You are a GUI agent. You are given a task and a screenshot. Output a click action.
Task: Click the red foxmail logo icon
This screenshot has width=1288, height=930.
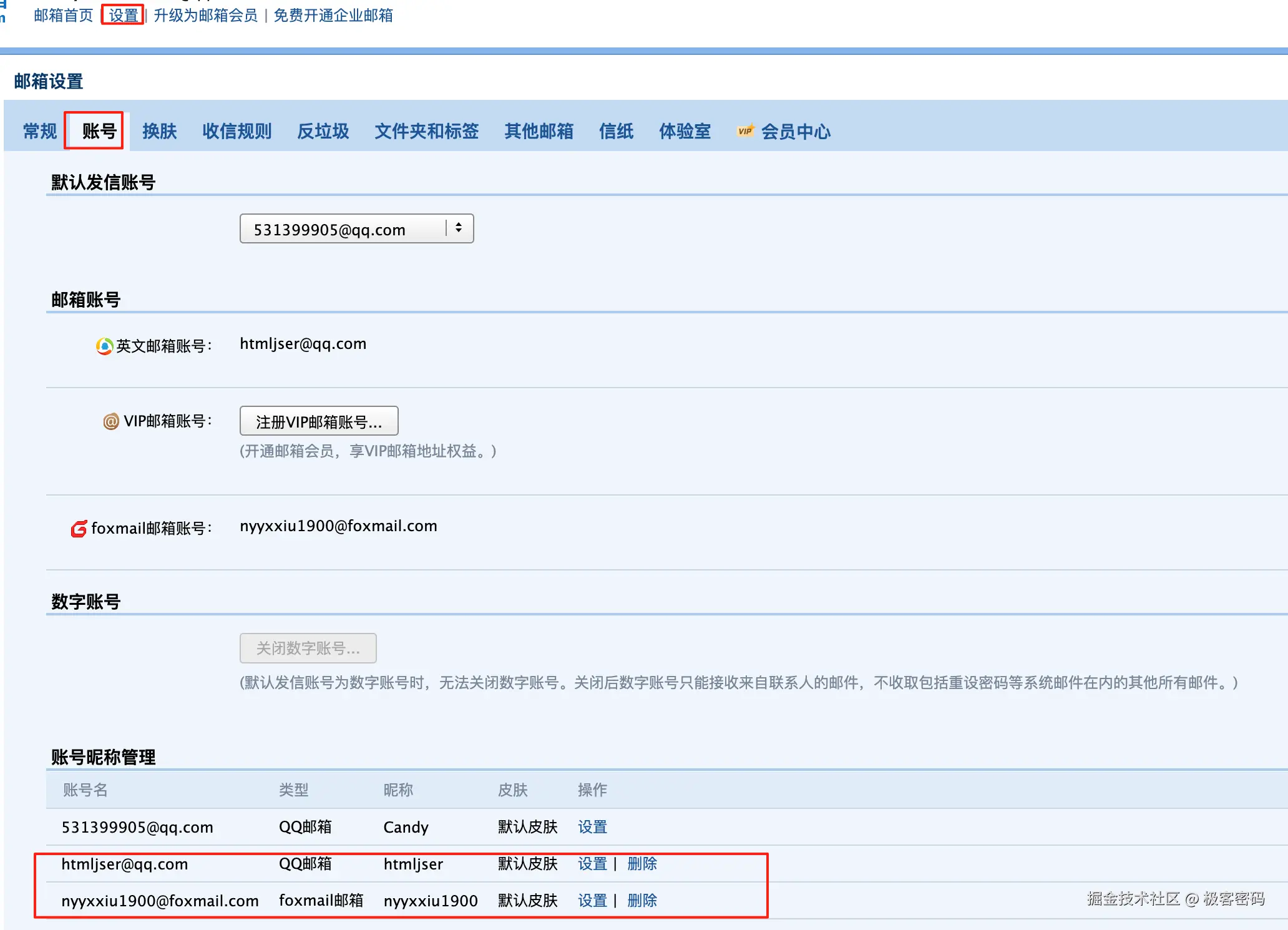point(79,529)
